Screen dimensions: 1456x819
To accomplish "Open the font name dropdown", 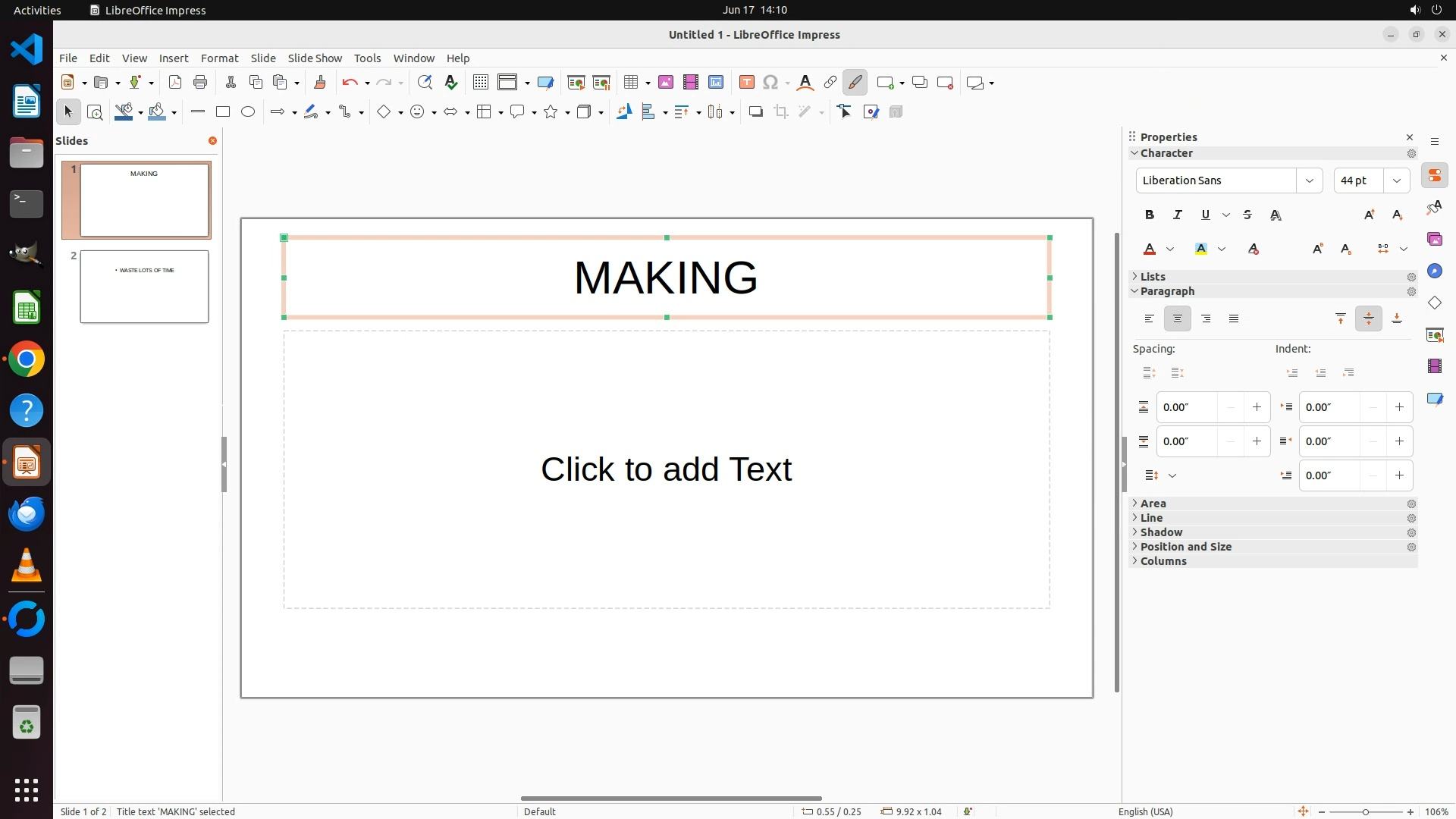I will click(x=1309, y=180).
